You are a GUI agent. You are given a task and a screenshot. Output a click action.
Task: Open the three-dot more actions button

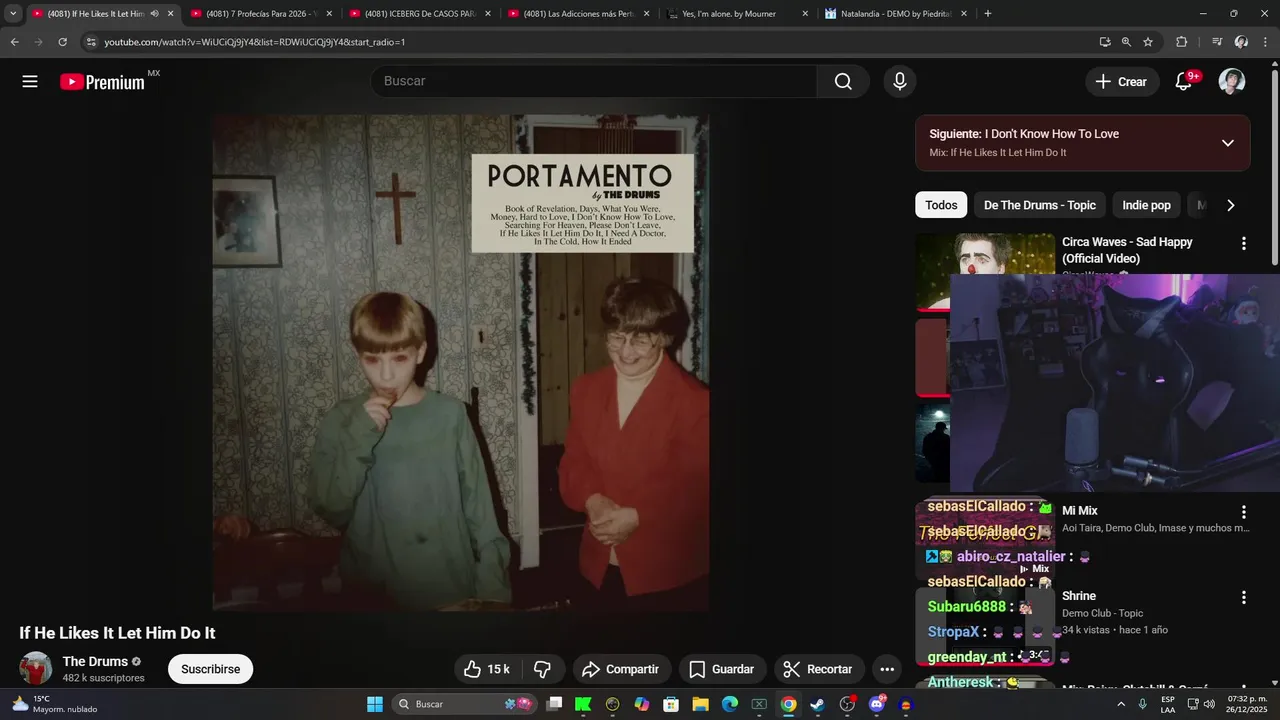(x=887, y=669)
